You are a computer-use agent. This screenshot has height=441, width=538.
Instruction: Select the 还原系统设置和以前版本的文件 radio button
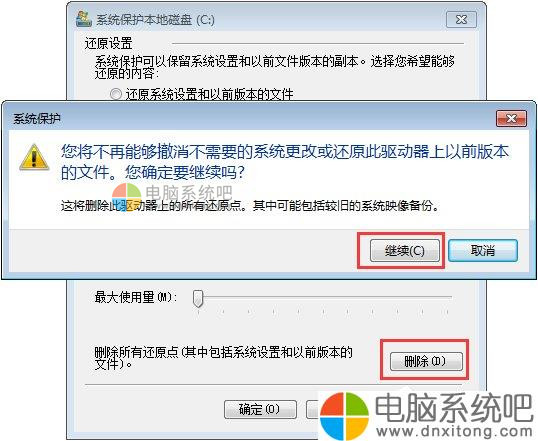pyautogui.click(x=116, y=94)
